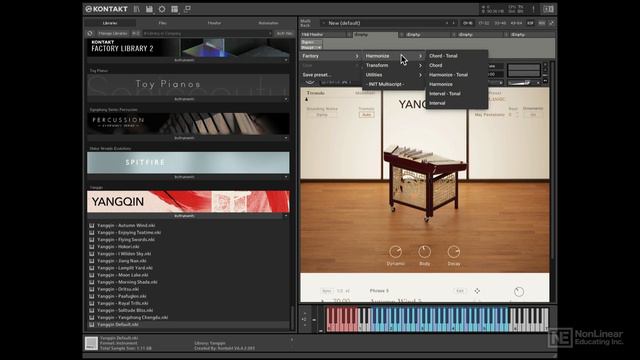
Task: Click file icon next to Yangqin - Autumn Wind.nki
Action: point(92,225)
